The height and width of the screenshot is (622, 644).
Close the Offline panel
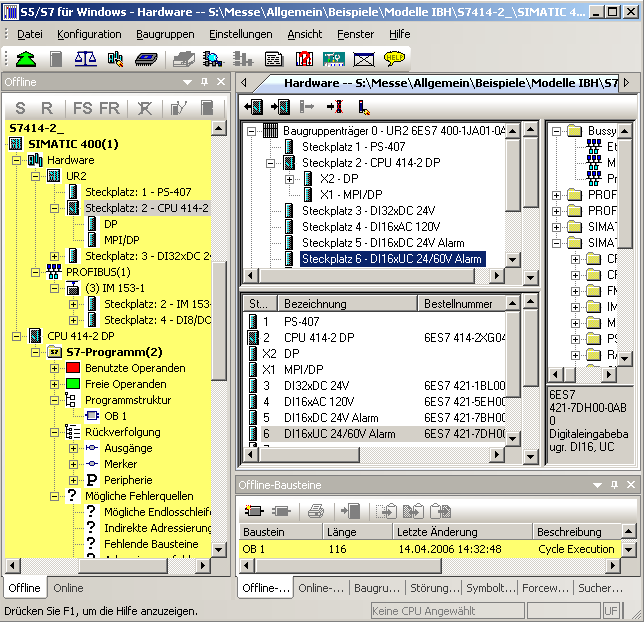221,82
